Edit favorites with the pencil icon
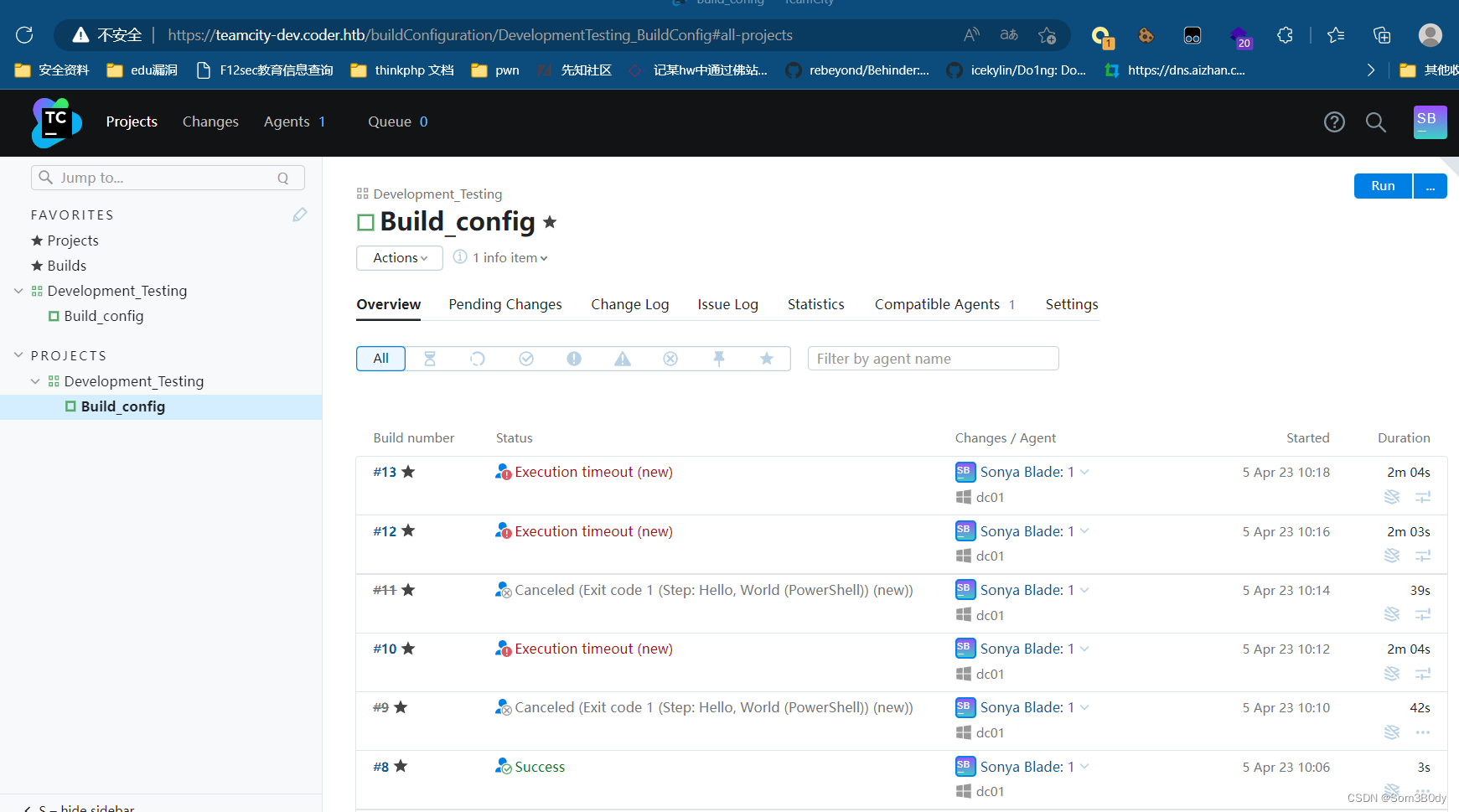 click(x=300, y=215)
